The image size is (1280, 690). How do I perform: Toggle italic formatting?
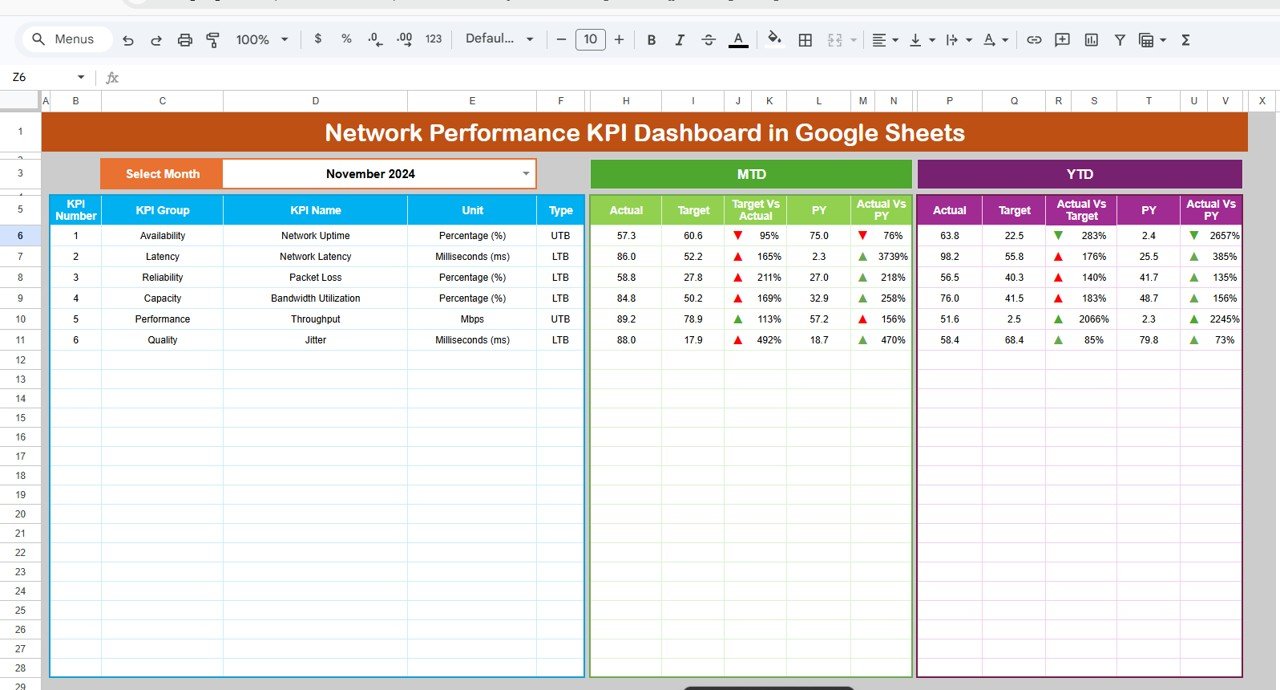point(679,40)
